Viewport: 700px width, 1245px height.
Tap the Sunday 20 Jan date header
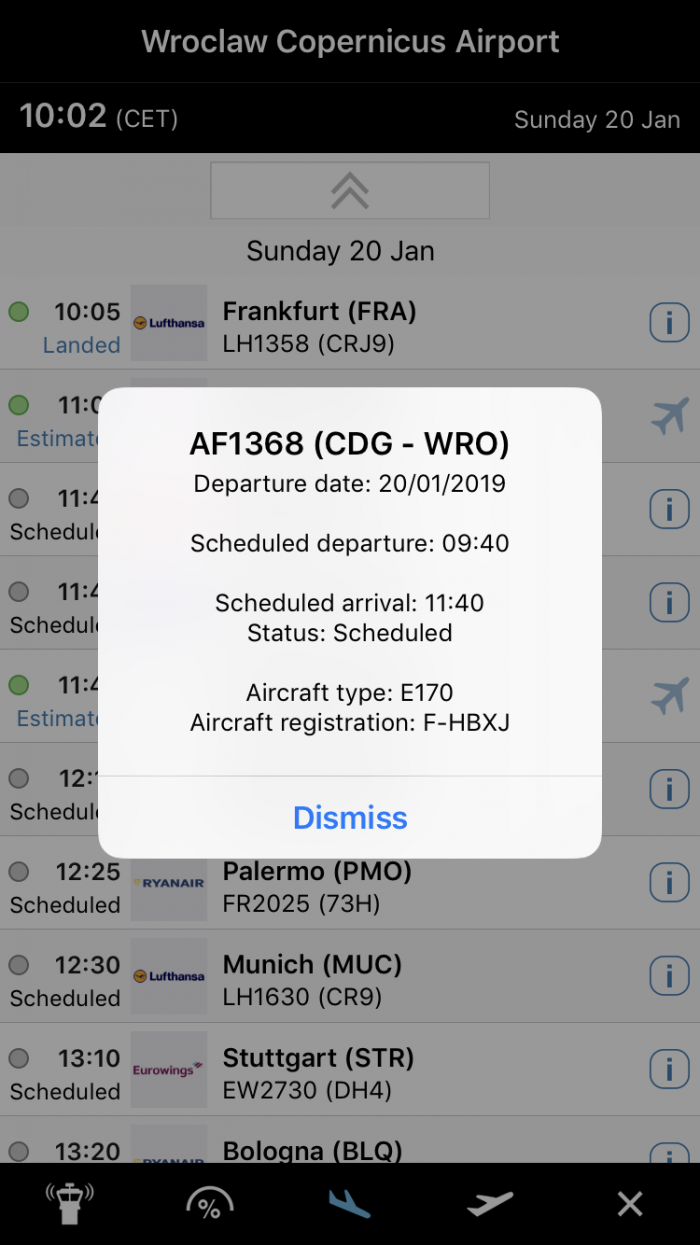(340, 250)
